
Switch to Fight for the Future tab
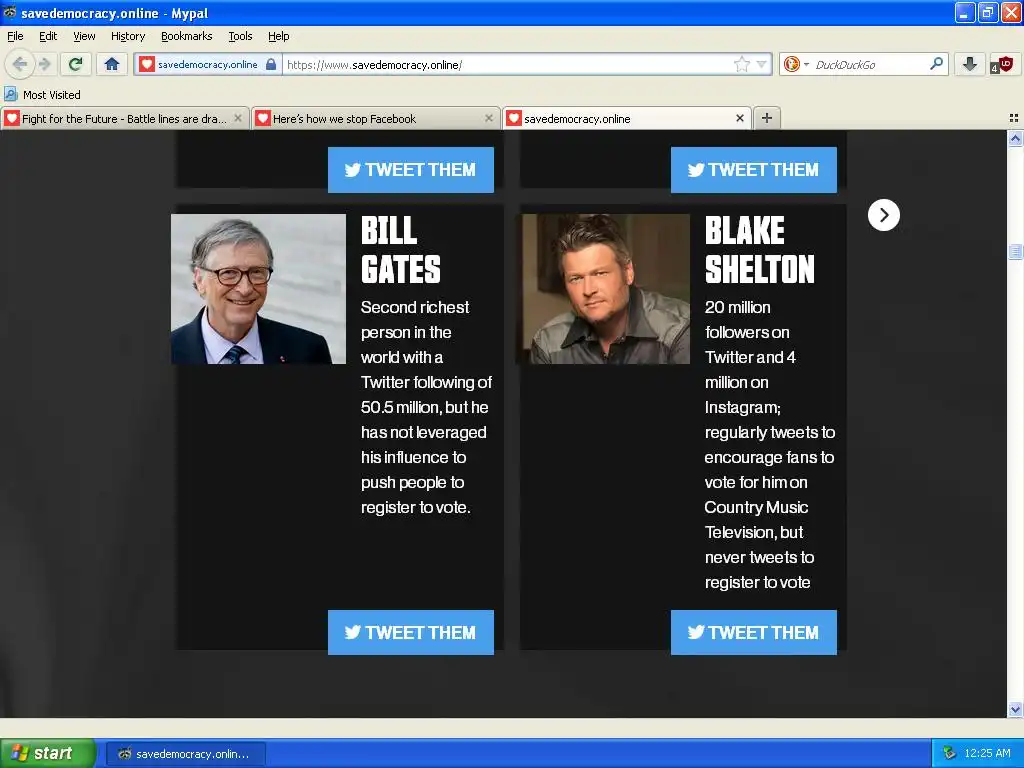click(125, 118)
